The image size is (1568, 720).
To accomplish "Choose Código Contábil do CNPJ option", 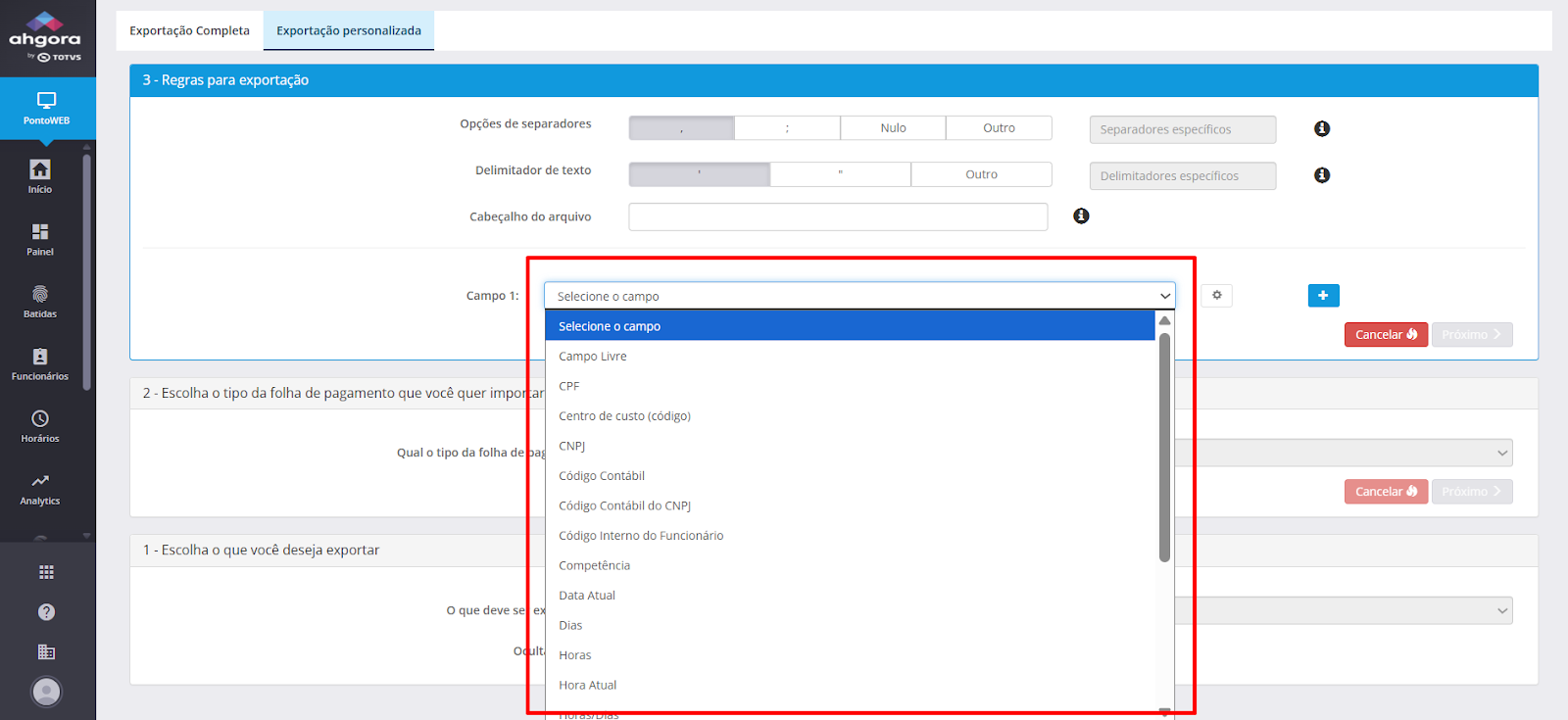I will point(851,505).
